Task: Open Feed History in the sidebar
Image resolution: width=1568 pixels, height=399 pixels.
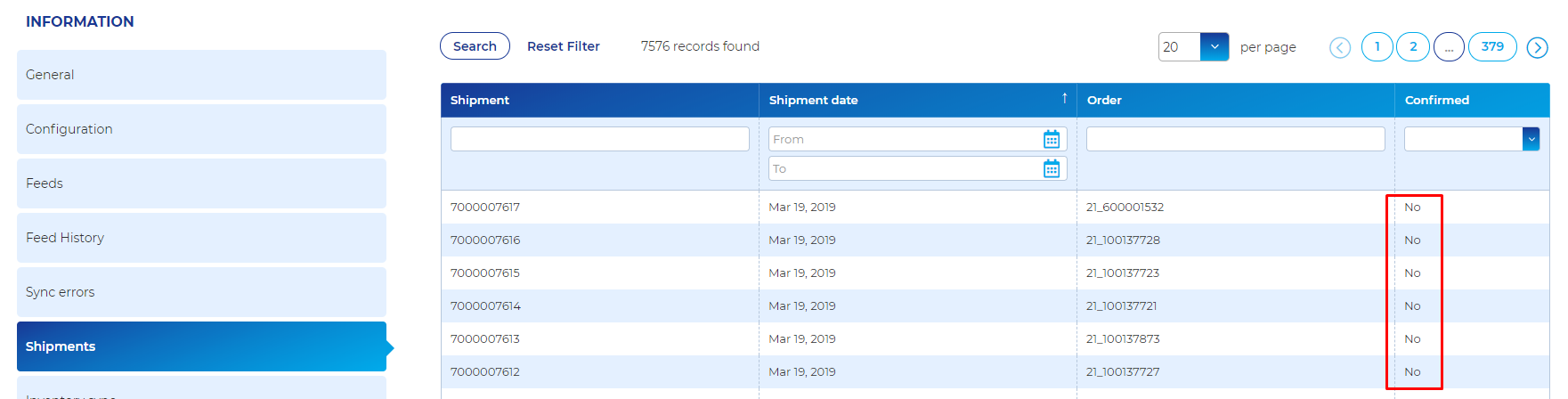Action: point(201,238)
